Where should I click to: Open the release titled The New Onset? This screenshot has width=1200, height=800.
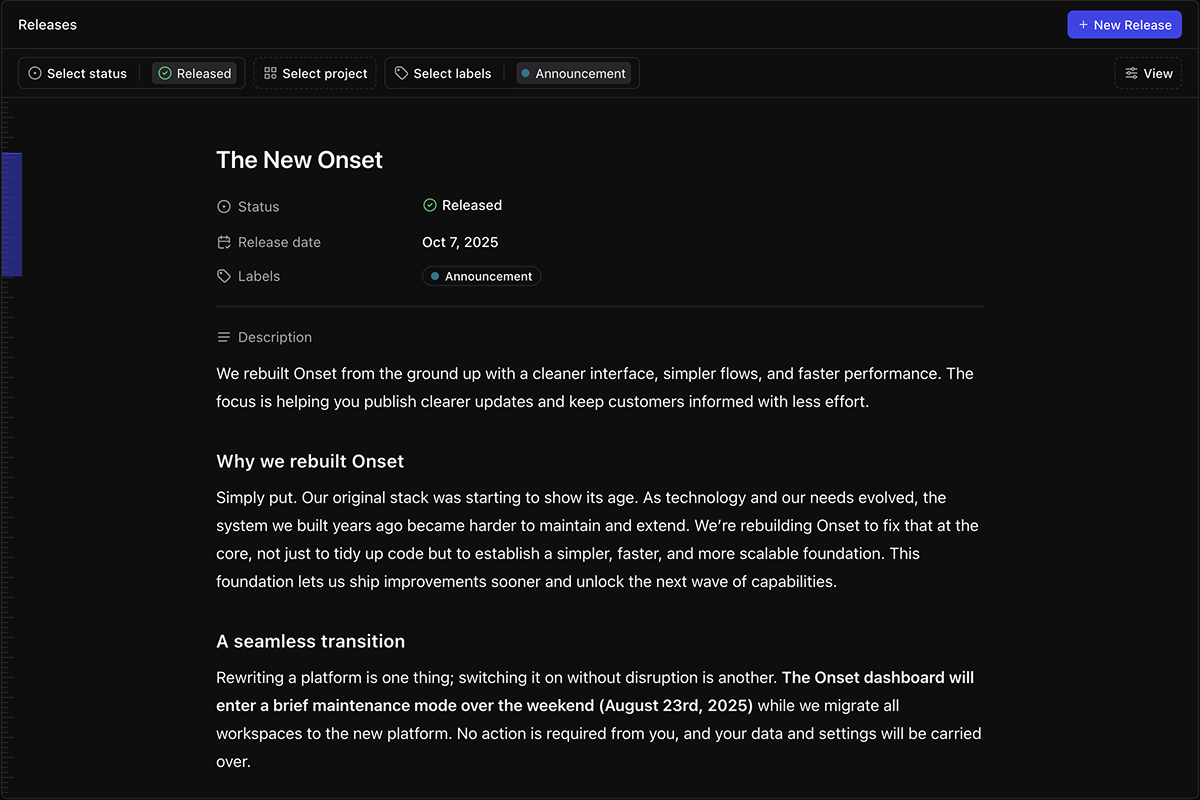tap(299, 159)
